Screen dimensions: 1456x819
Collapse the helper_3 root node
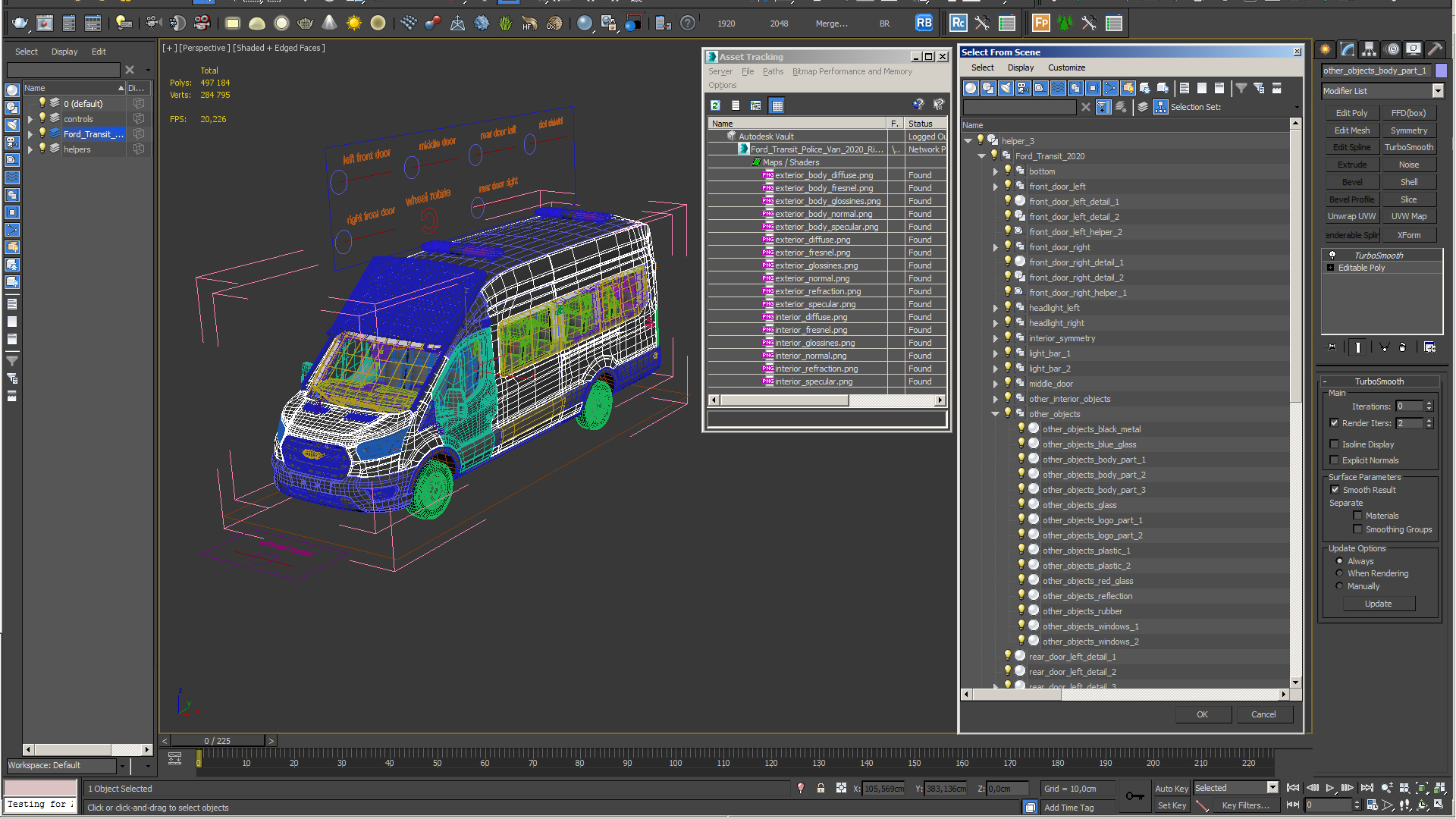coord(968,141)
